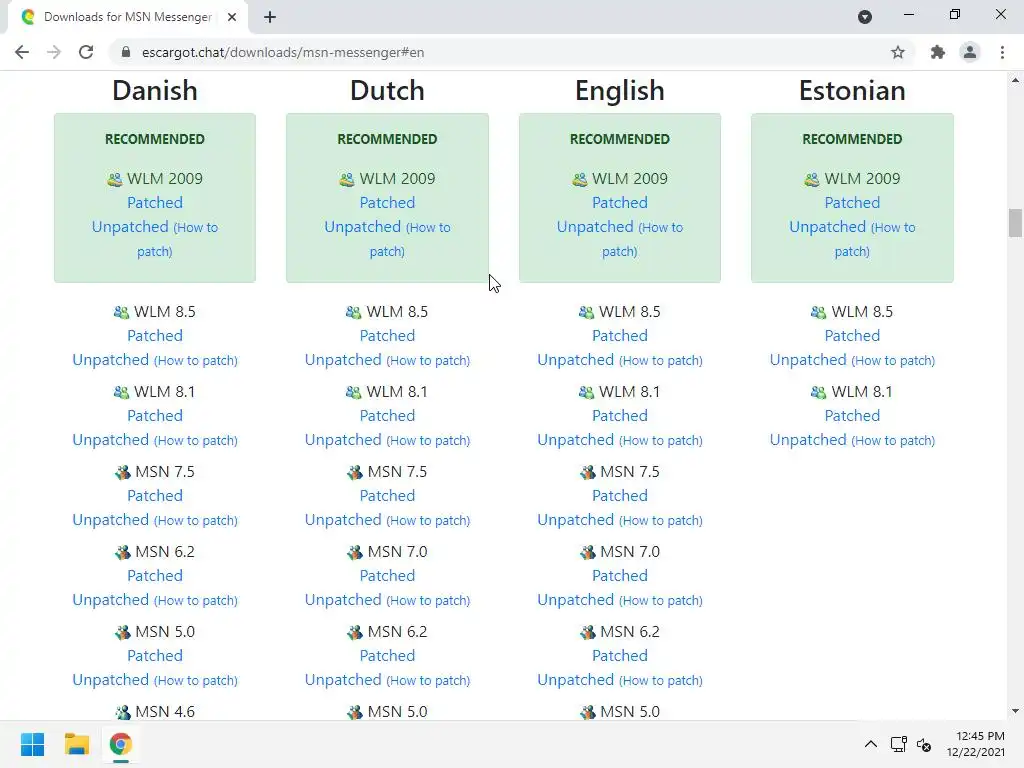Click the muted volume tray icon
The image size is (1024, 768).
tap(924, 744)
